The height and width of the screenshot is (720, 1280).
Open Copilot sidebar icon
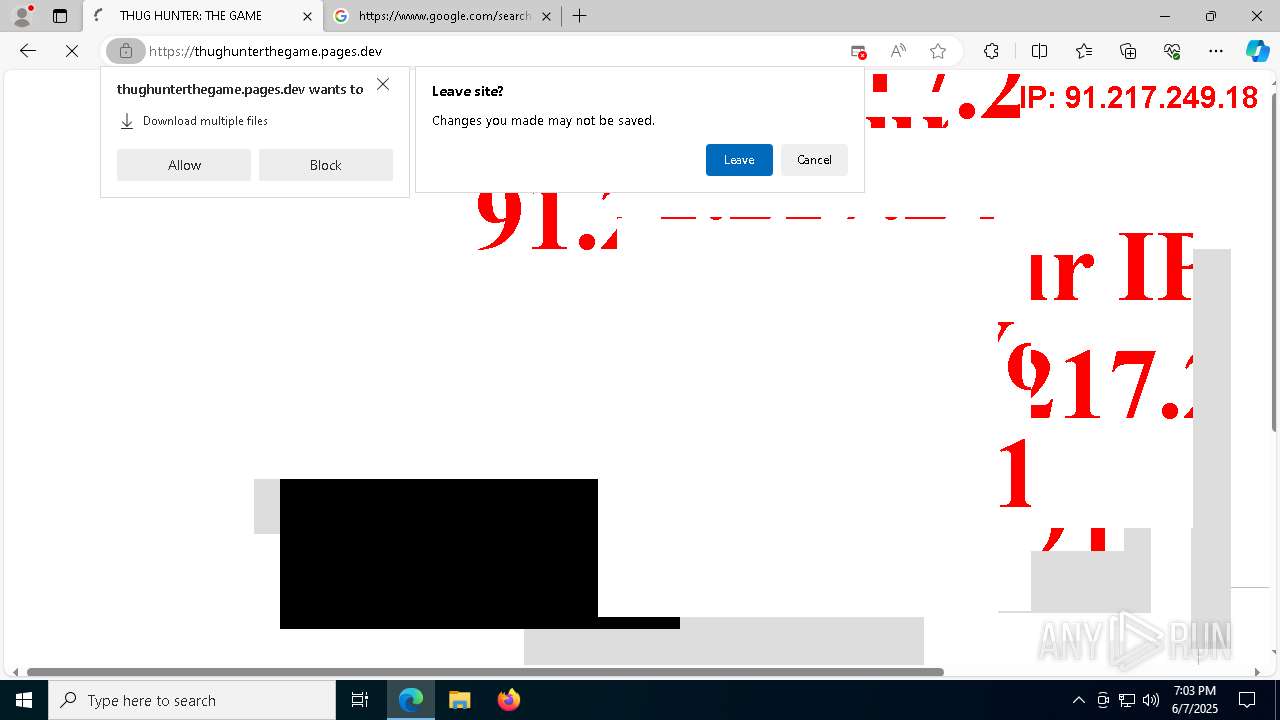[1257, 51]
